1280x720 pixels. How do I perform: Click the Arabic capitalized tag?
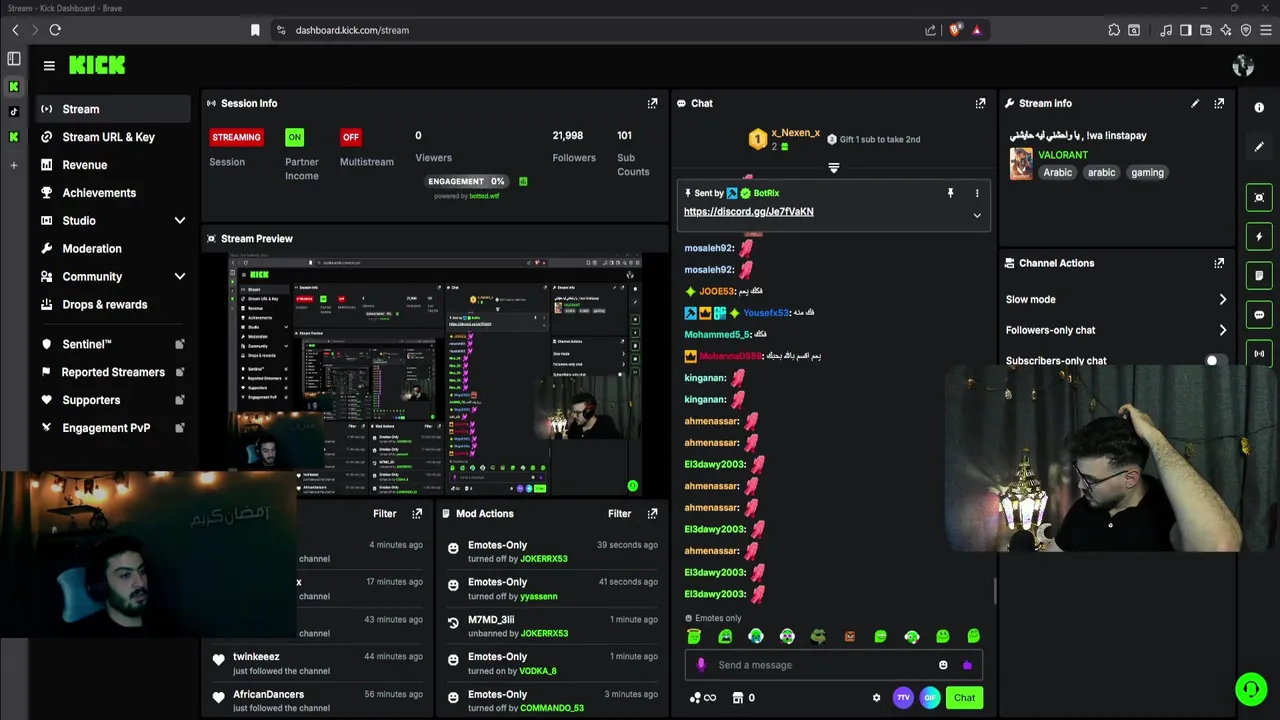[1057, 172]
